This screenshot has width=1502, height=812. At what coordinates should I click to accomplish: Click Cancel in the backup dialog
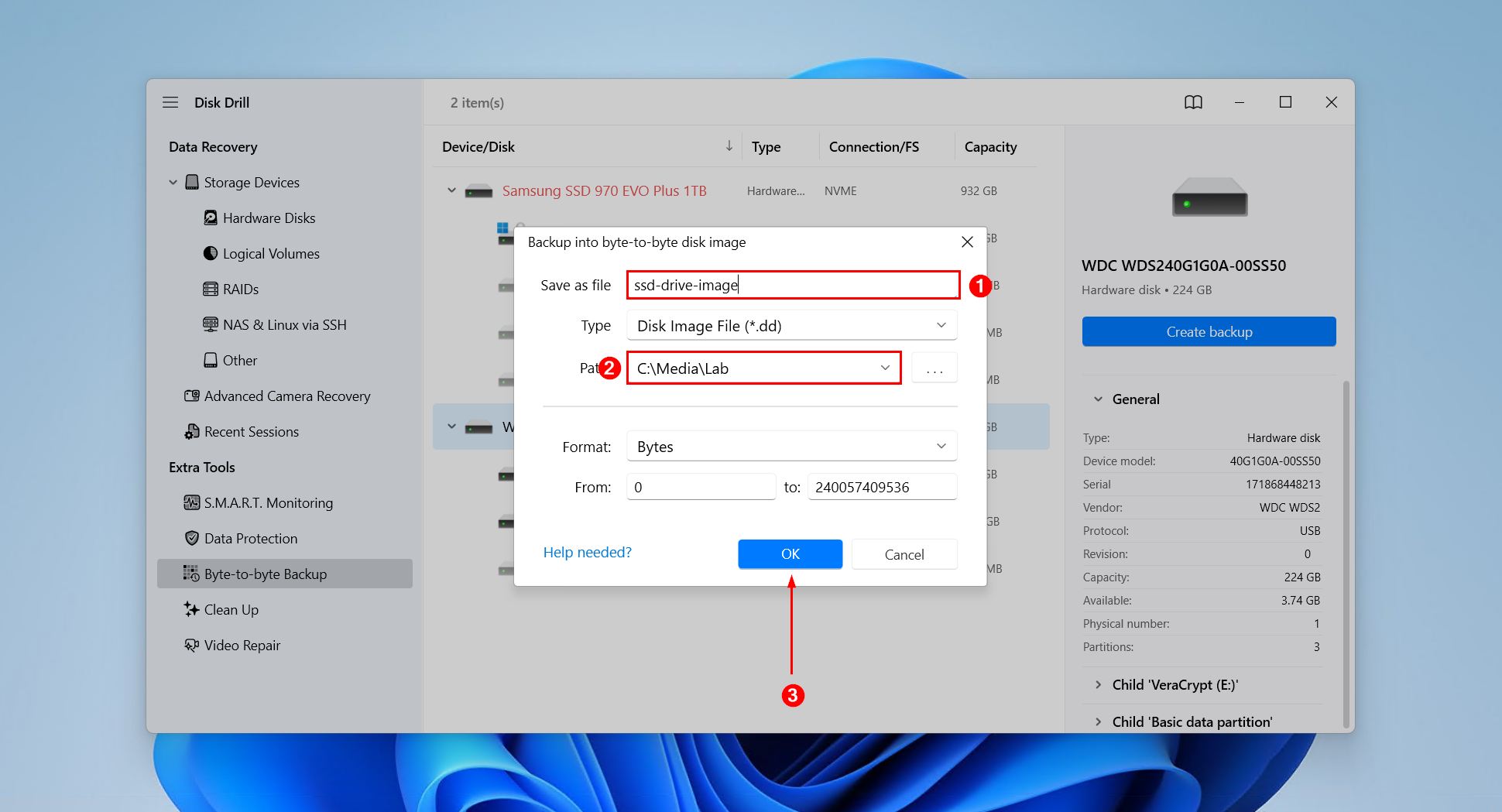904,553
